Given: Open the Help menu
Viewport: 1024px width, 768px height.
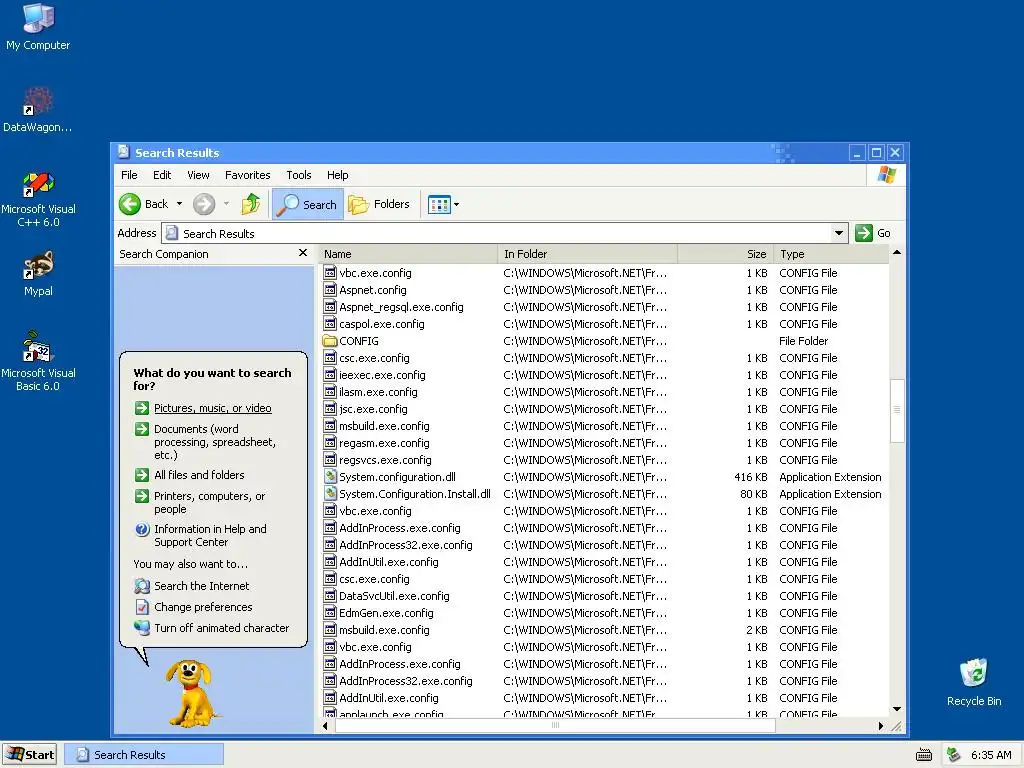Looking at the screenshot, I should [338, 175].
